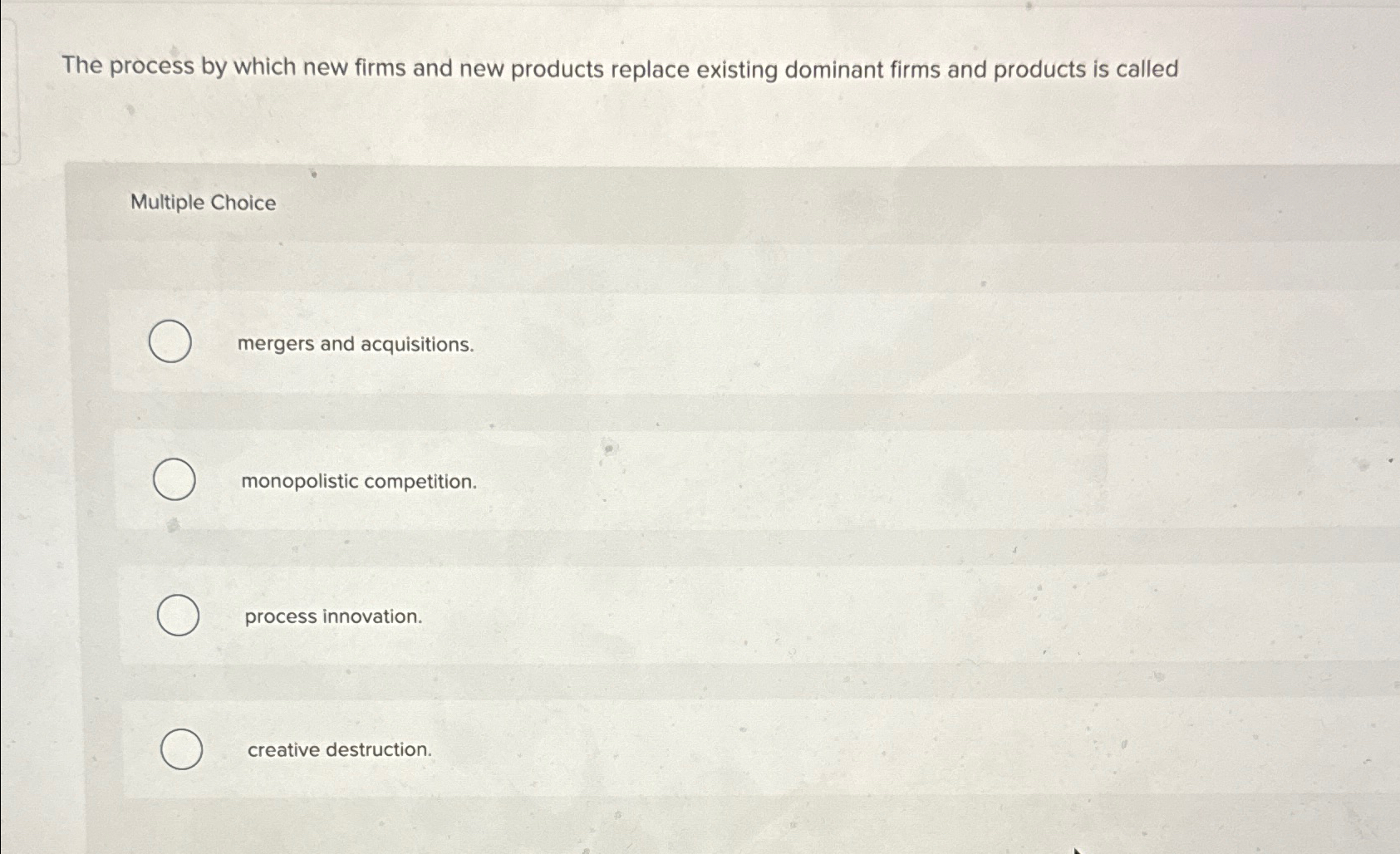
Task: Click the answer text mergers and acquisitions
Action: (x=355, y=344)
